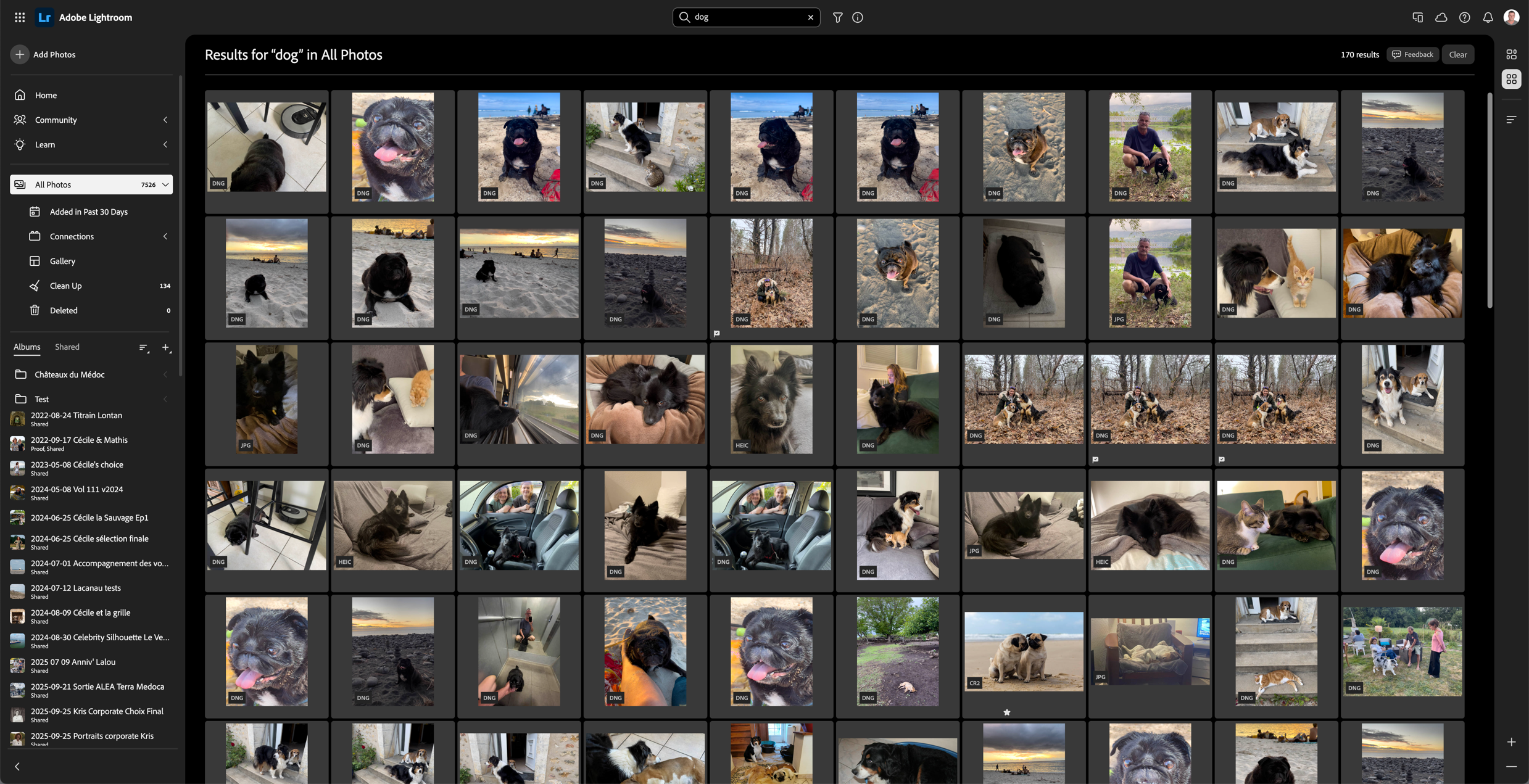Clear the search field with the X
The width and height of the screenshot is (1529, 784).
[x=810, y=17]
